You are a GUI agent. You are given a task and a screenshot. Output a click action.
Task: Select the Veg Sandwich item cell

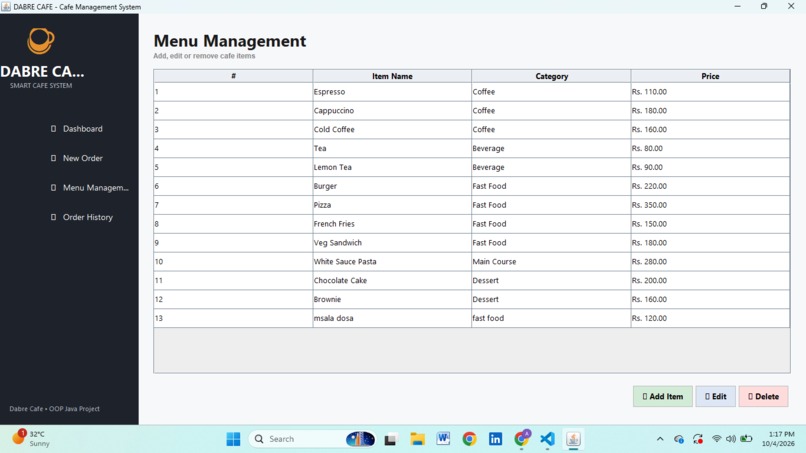tap(392, 243)
